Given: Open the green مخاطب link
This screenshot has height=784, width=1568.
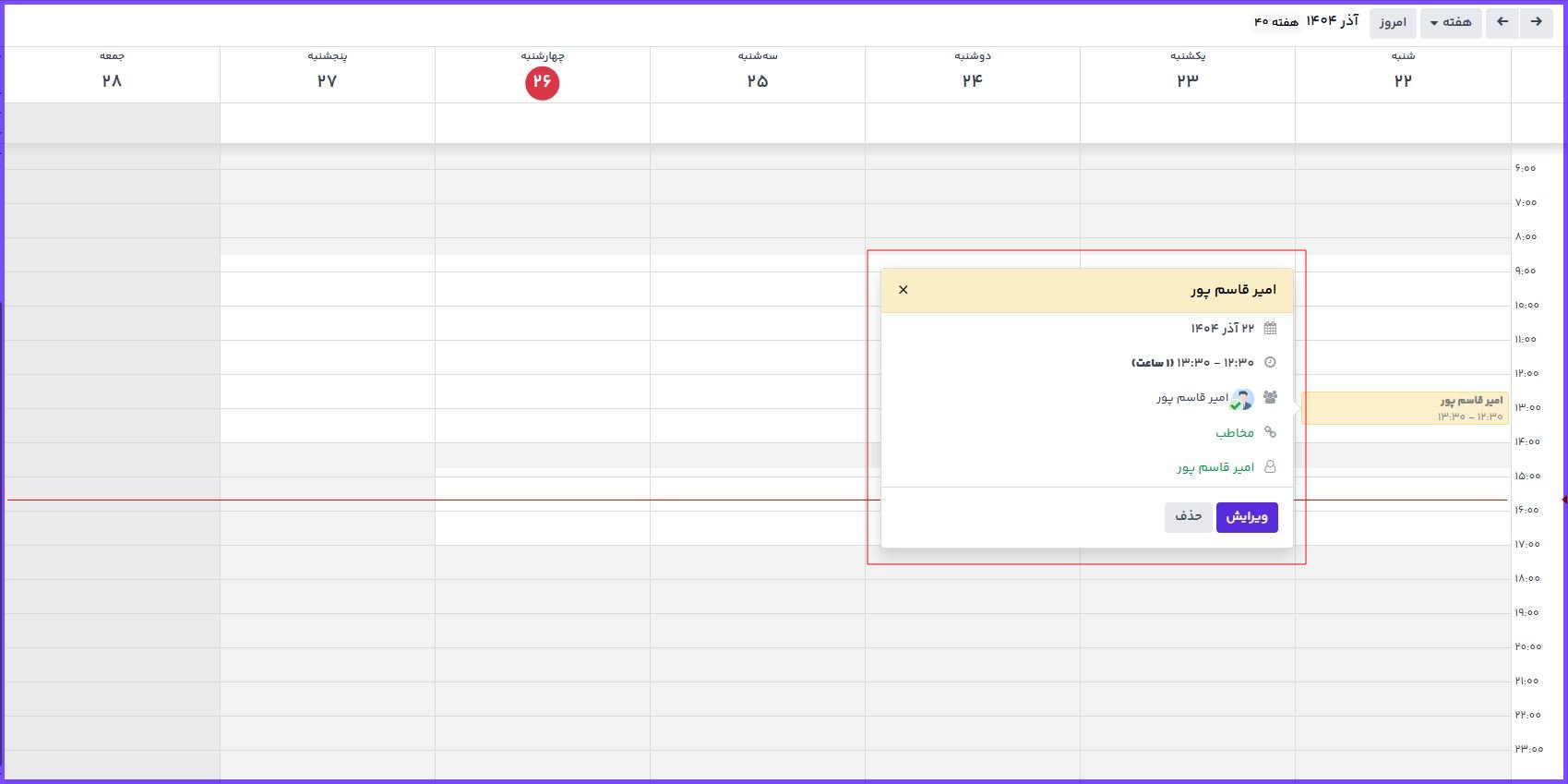Looking at the screenshot, I should pyautogui.click(x=1234, y=433).
